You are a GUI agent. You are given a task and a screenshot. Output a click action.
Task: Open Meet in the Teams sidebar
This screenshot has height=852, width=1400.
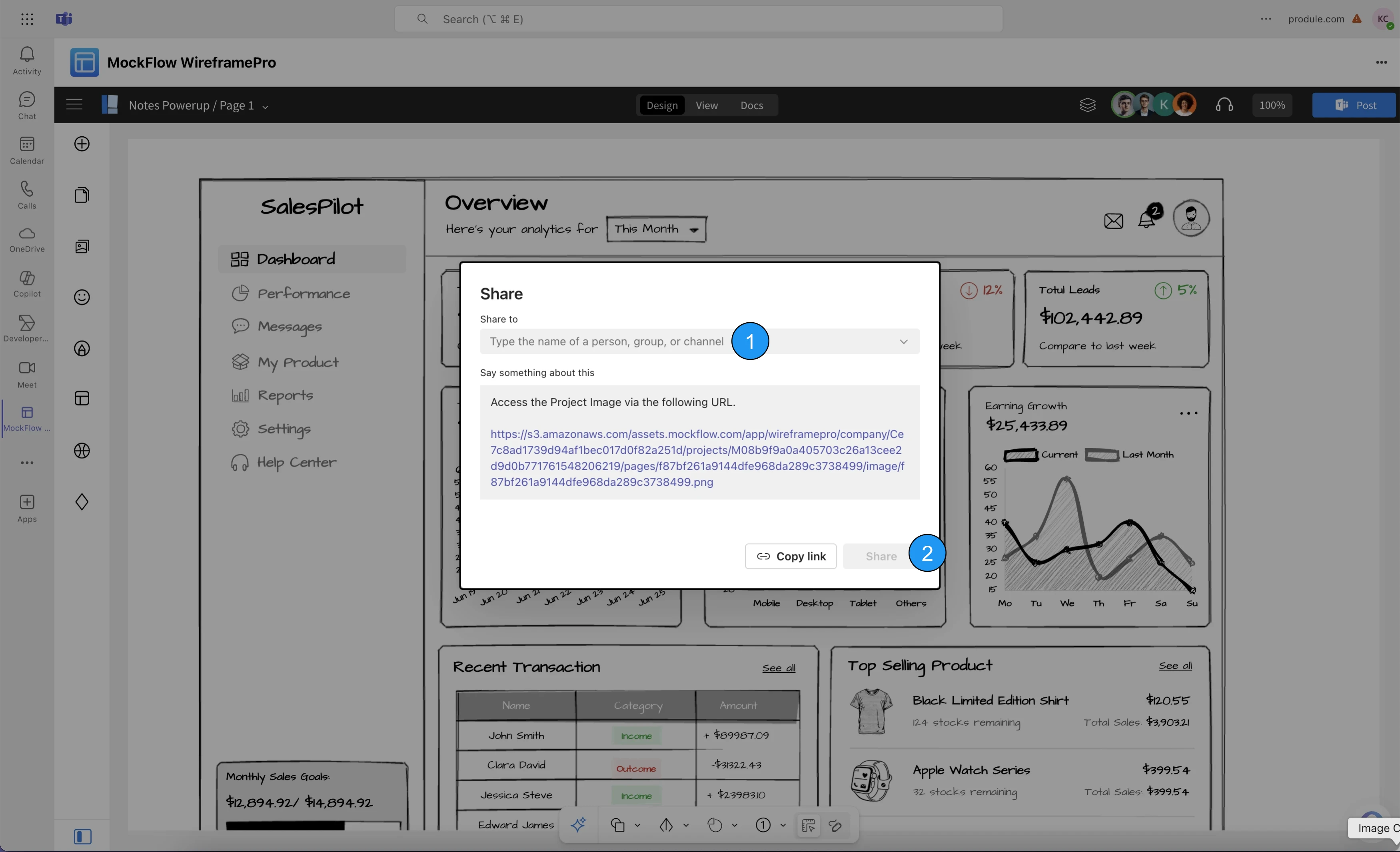coord(27,375)
